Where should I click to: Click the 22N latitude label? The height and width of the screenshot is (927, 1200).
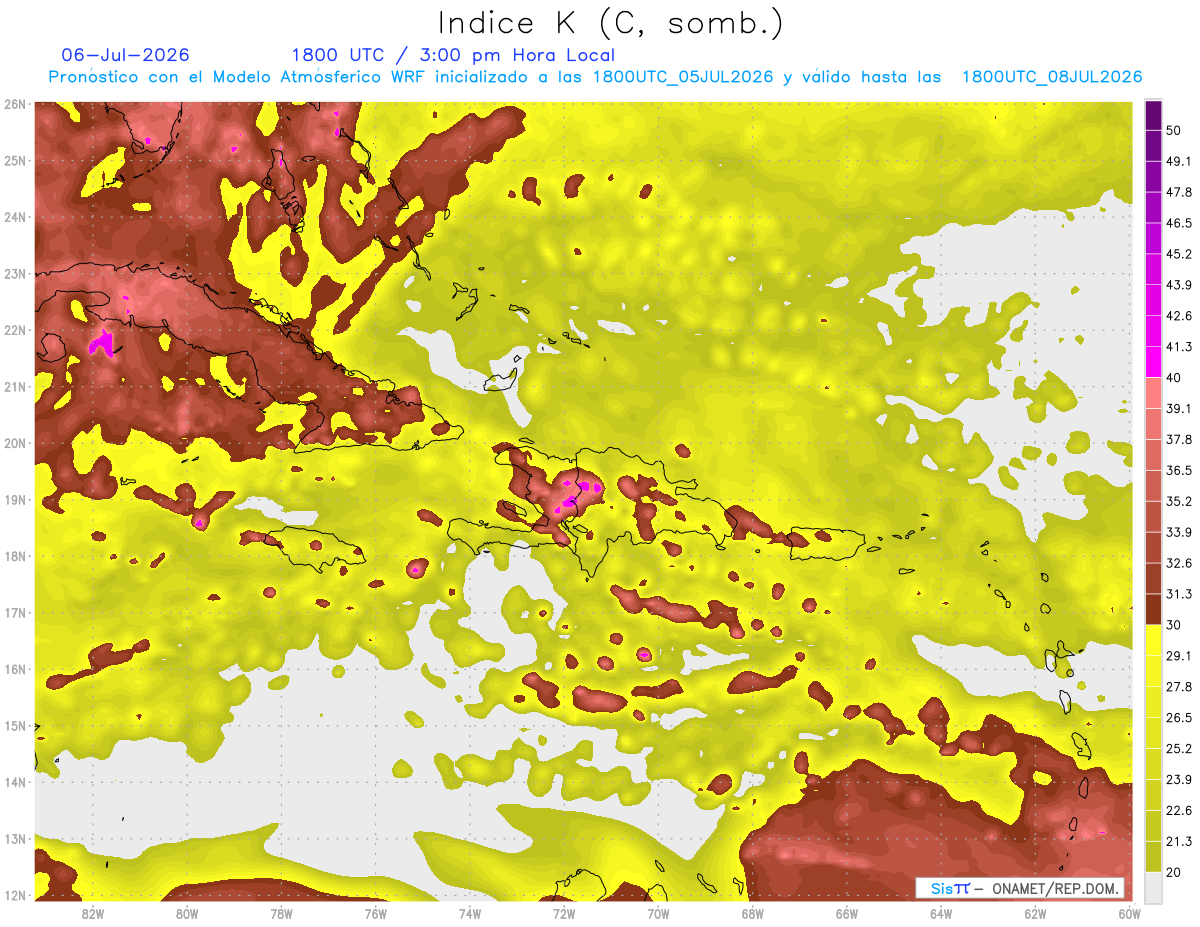(x=15, y=330)
